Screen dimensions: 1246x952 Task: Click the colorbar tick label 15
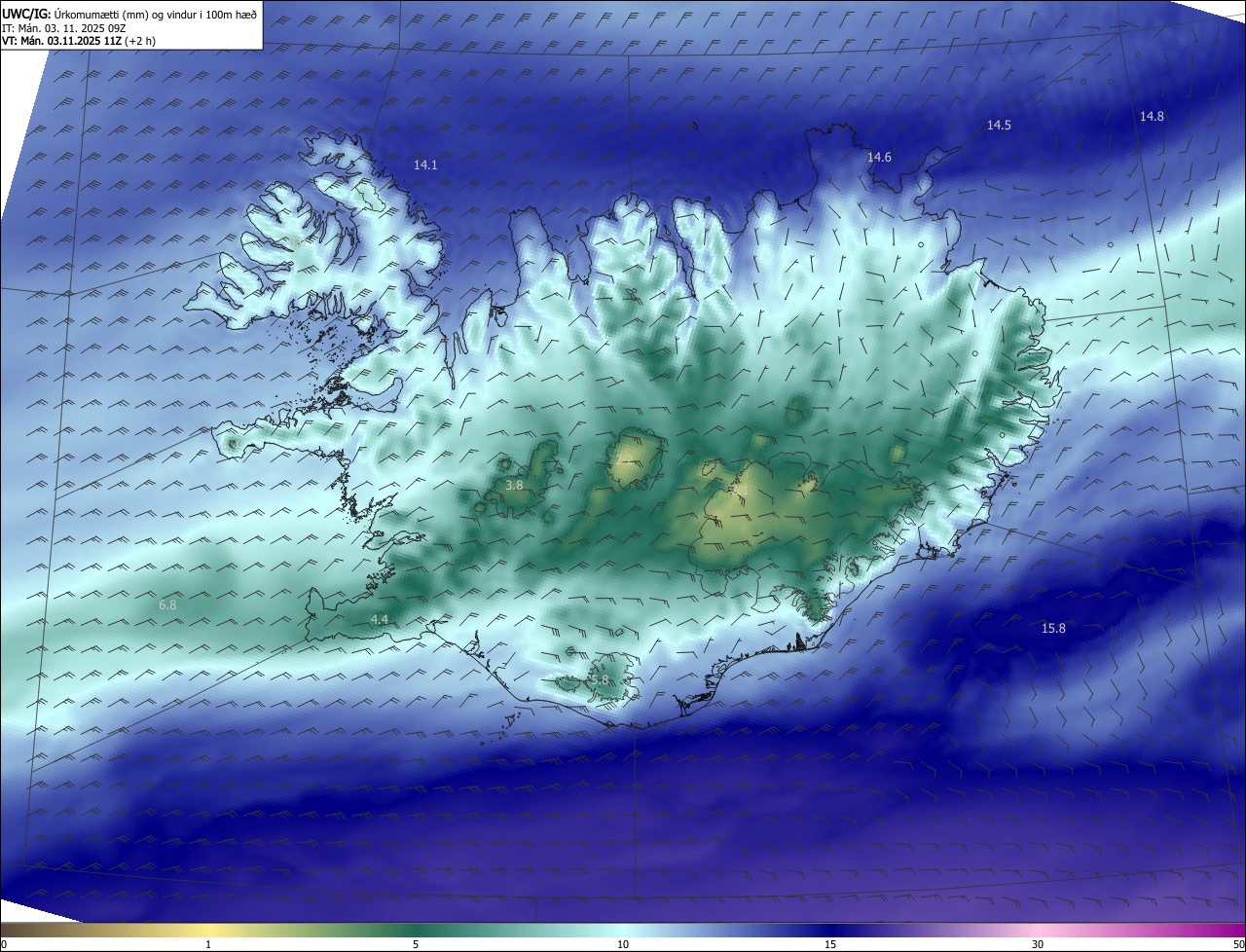tap(830, 944)
